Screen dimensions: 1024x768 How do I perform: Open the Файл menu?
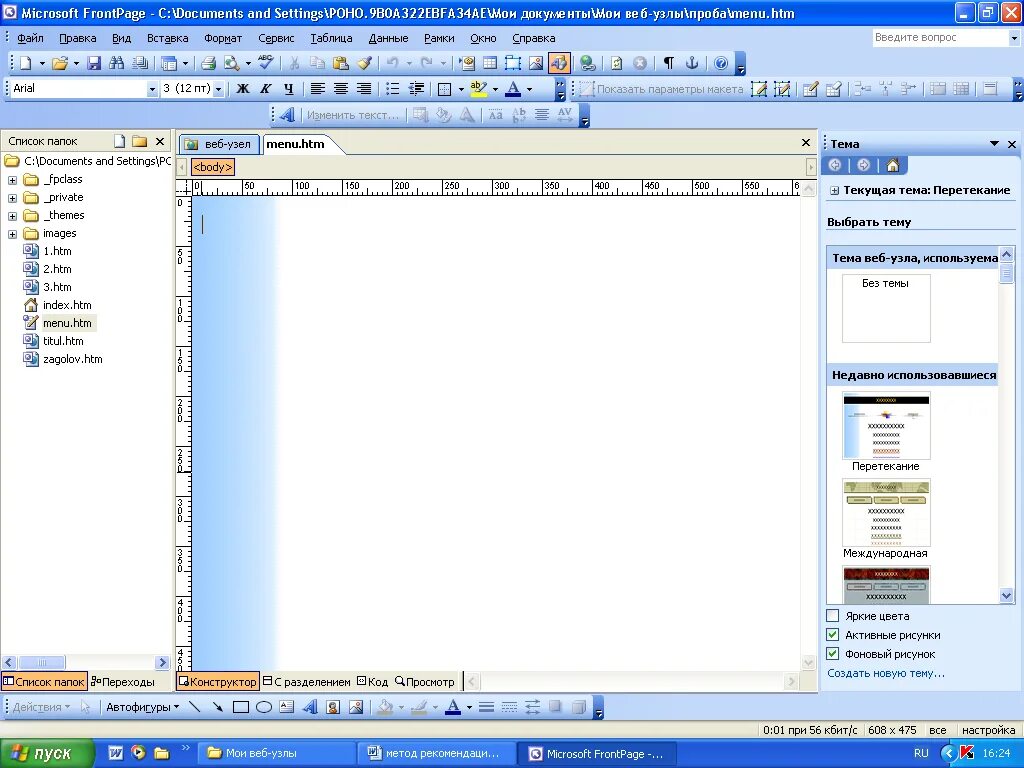(30, 38)
